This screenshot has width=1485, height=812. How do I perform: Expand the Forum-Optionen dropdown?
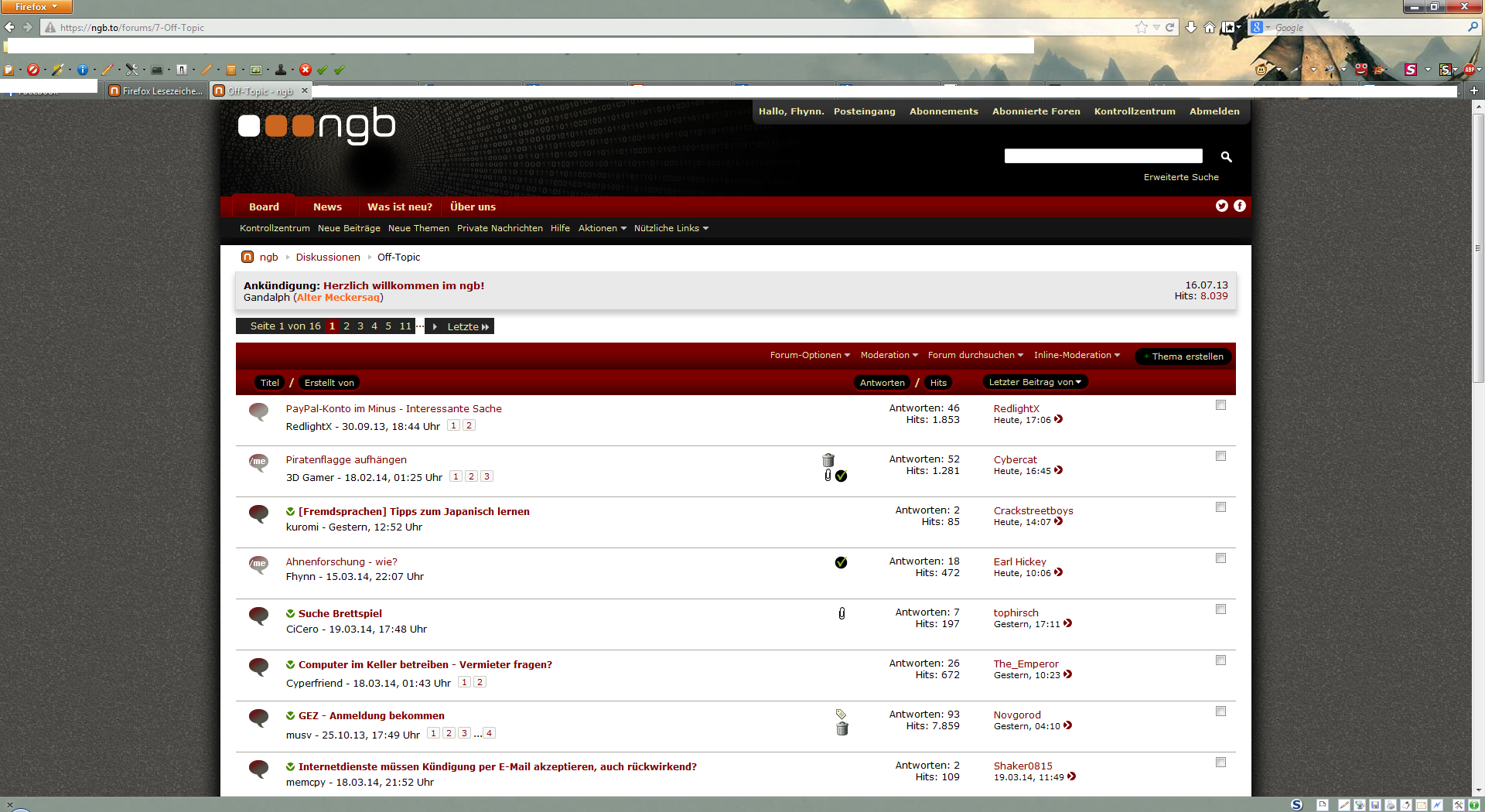(809, 356)
